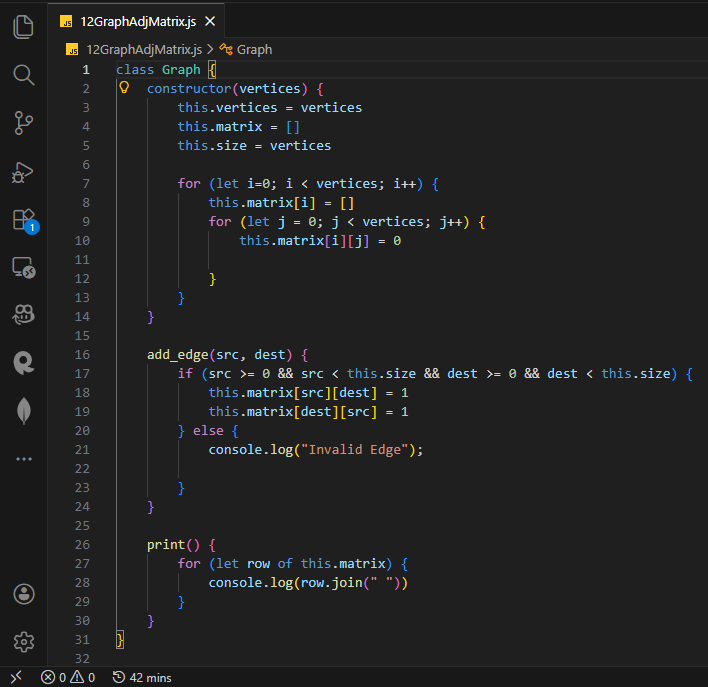Click the warning triangle icon in status bar
The image size is (708, 687).
pos(77,677)
